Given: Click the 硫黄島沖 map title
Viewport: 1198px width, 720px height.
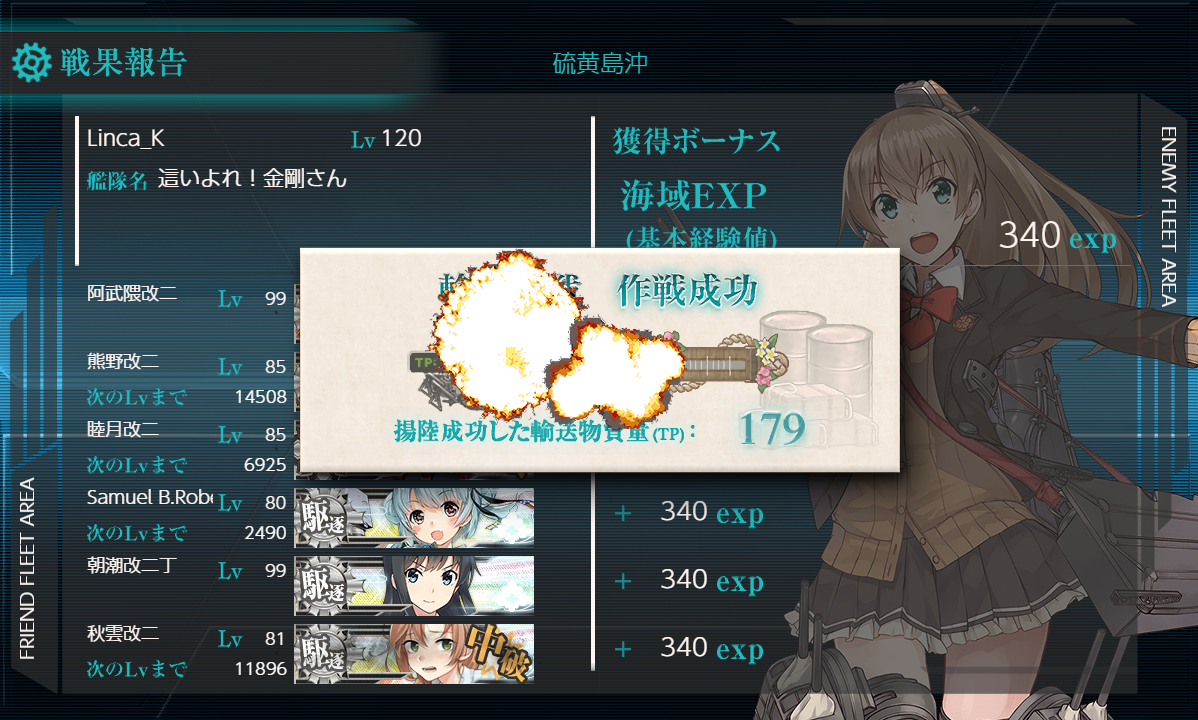Looking at the screenshot, I should (600, 63).
